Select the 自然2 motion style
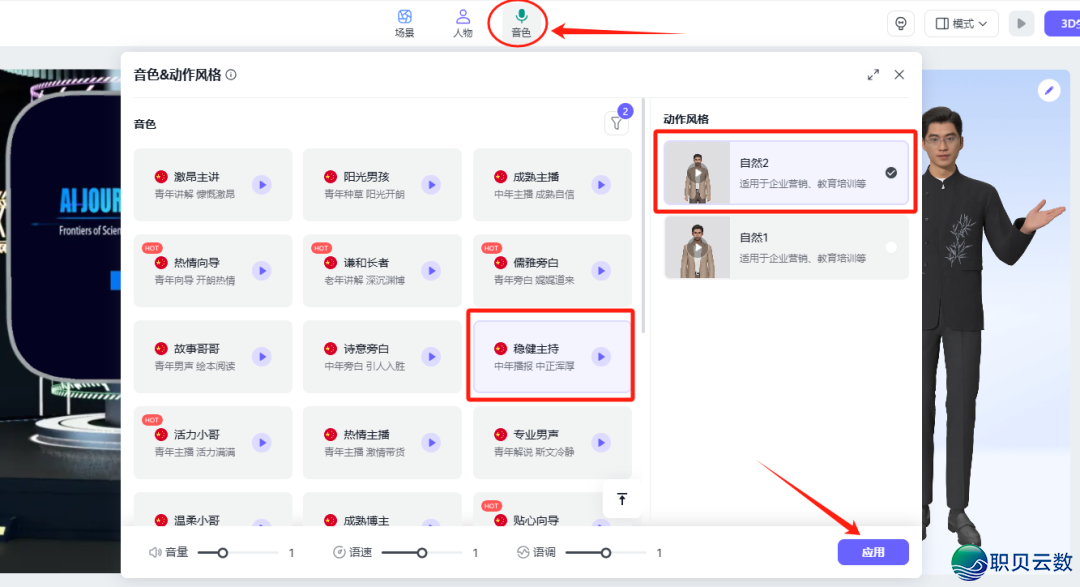The width and height of the screenshot is (1080, 587). 784,171
